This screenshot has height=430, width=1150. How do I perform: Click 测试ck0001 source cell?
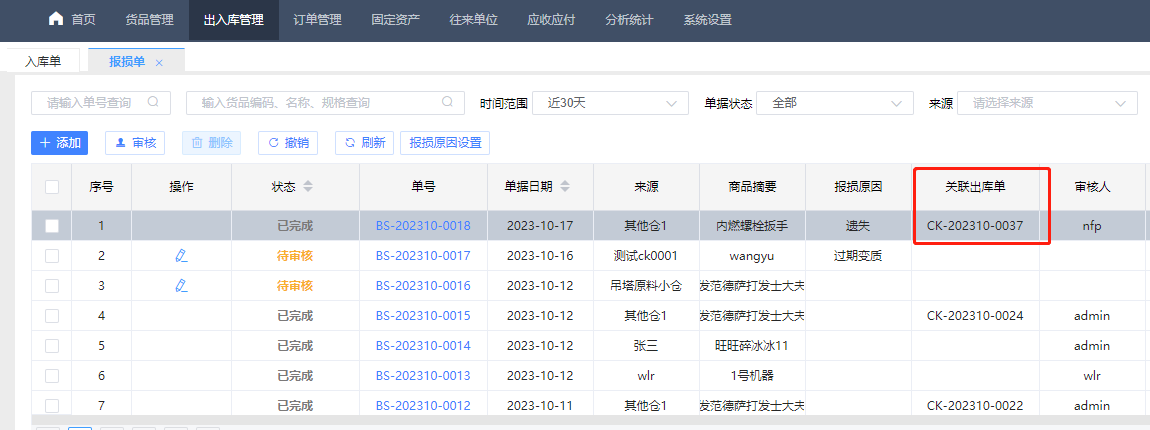646,256
